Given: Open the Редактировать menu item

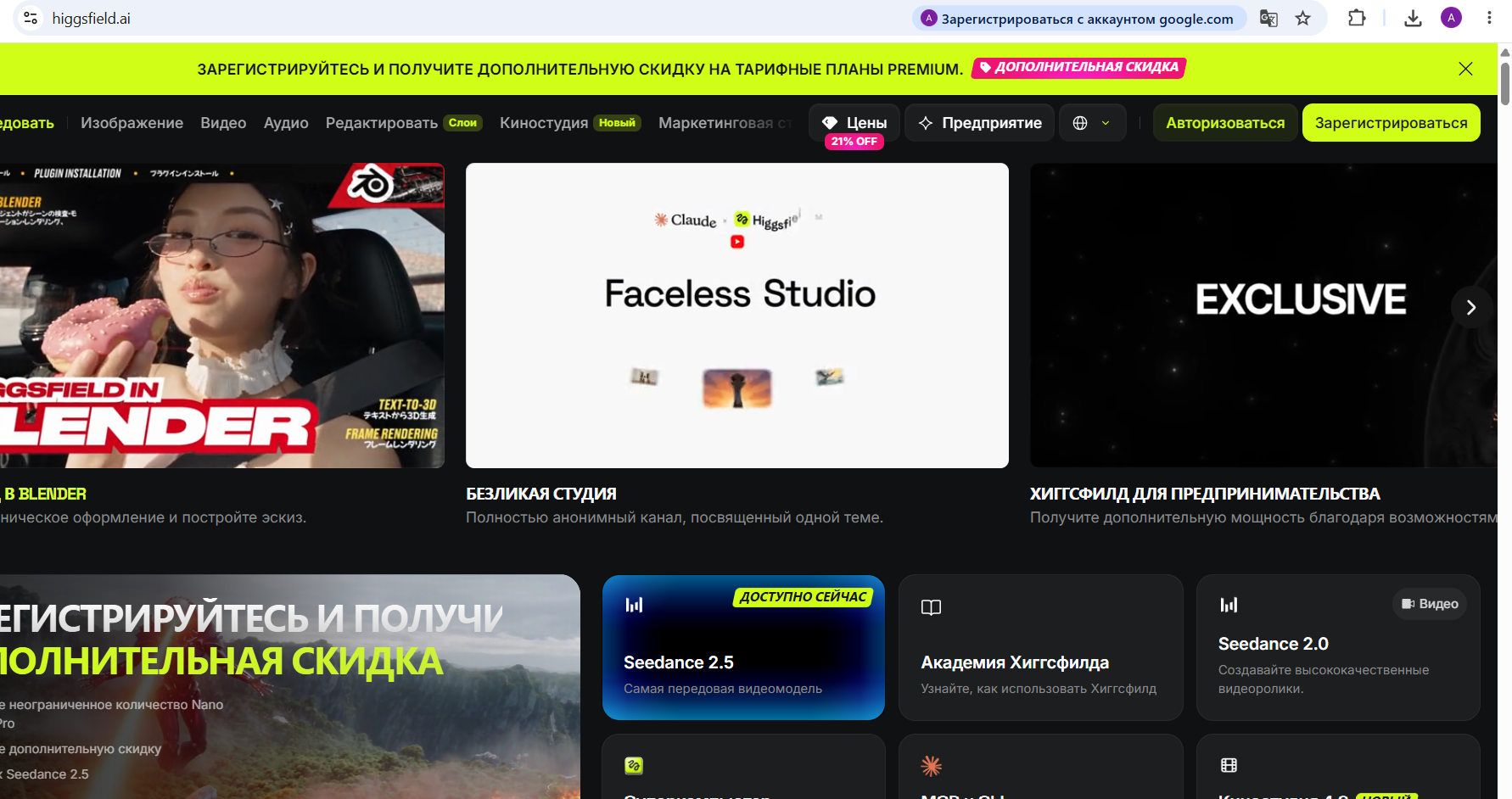Looking at the screenshot, I should click(x=382, y=123).
